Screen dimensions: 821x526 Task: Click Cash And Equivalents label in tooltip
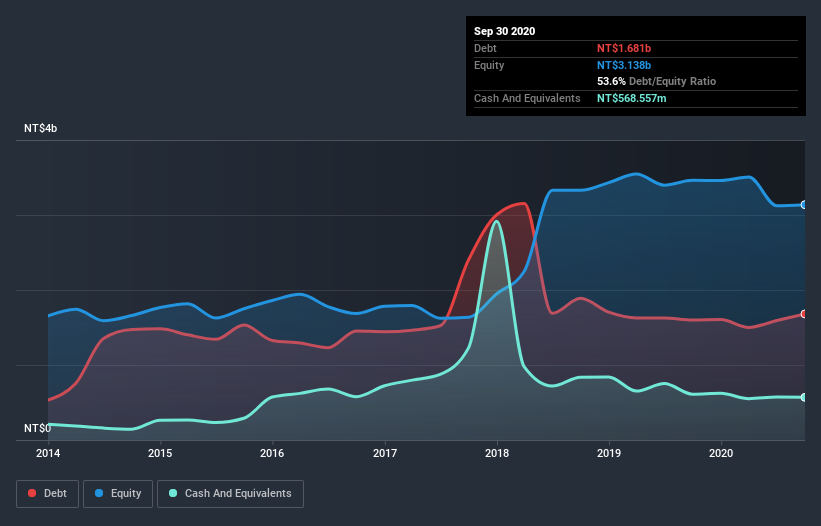click(527, 98)
